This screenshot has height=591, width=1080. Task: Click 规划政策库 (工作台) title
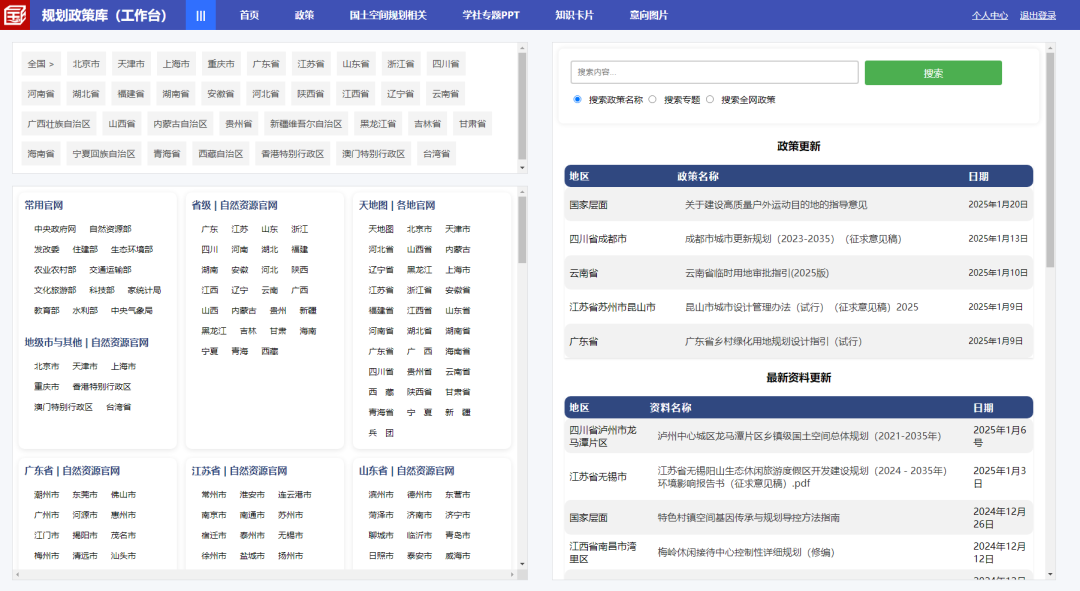104,15
